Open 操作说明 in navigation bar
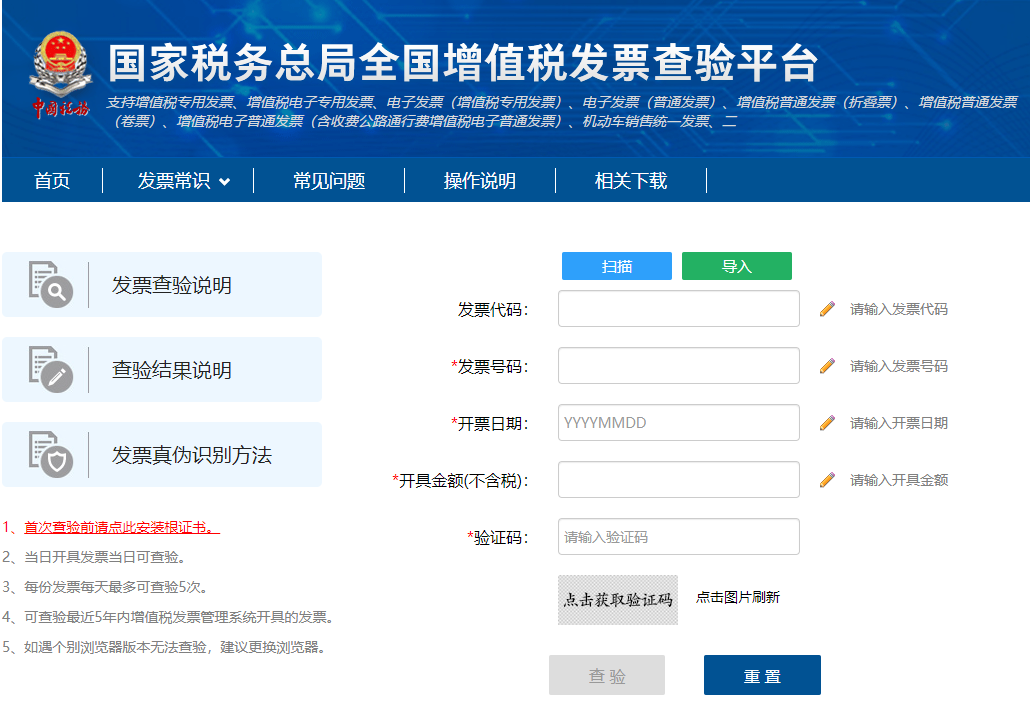 (480, 181)
